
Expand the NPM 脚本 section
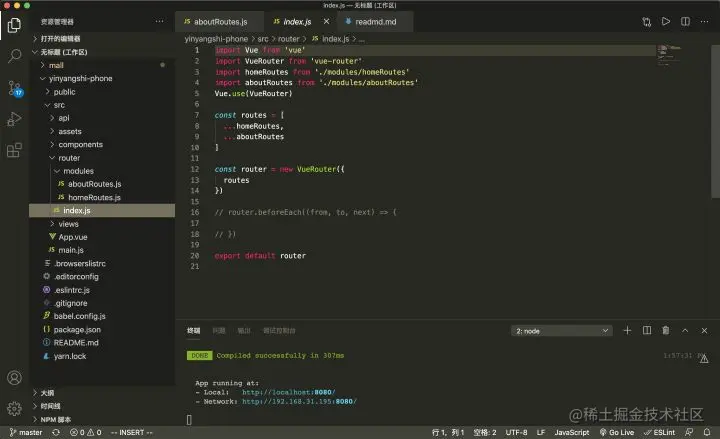point(102,420)
